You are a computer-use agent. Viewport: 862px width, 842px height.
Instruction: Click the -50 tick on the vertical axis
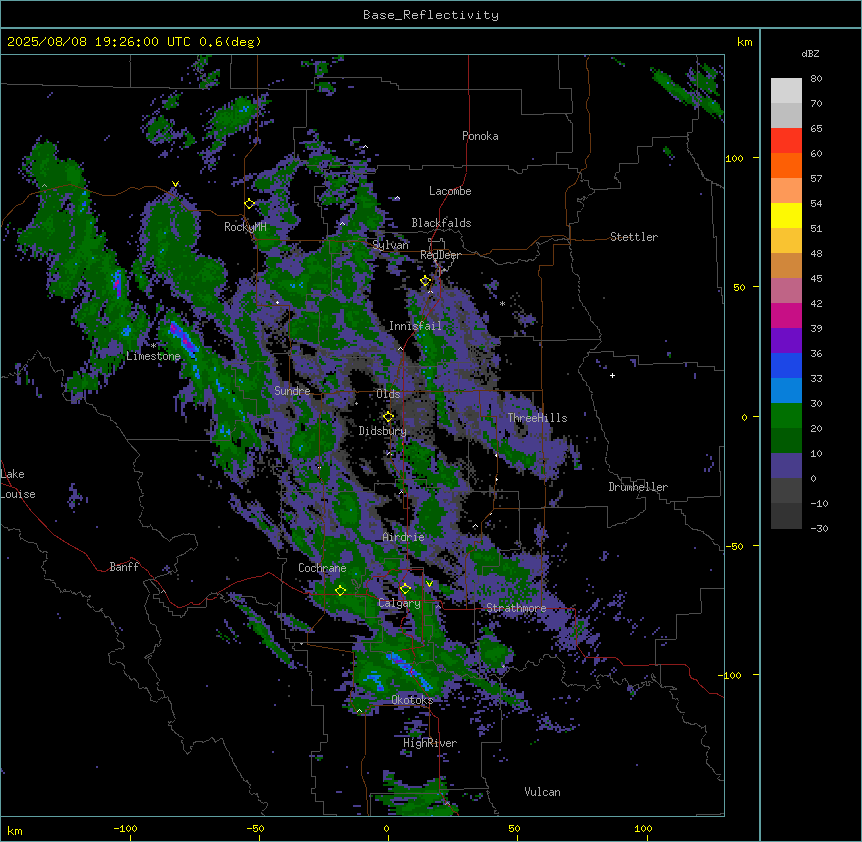[734, 546]
